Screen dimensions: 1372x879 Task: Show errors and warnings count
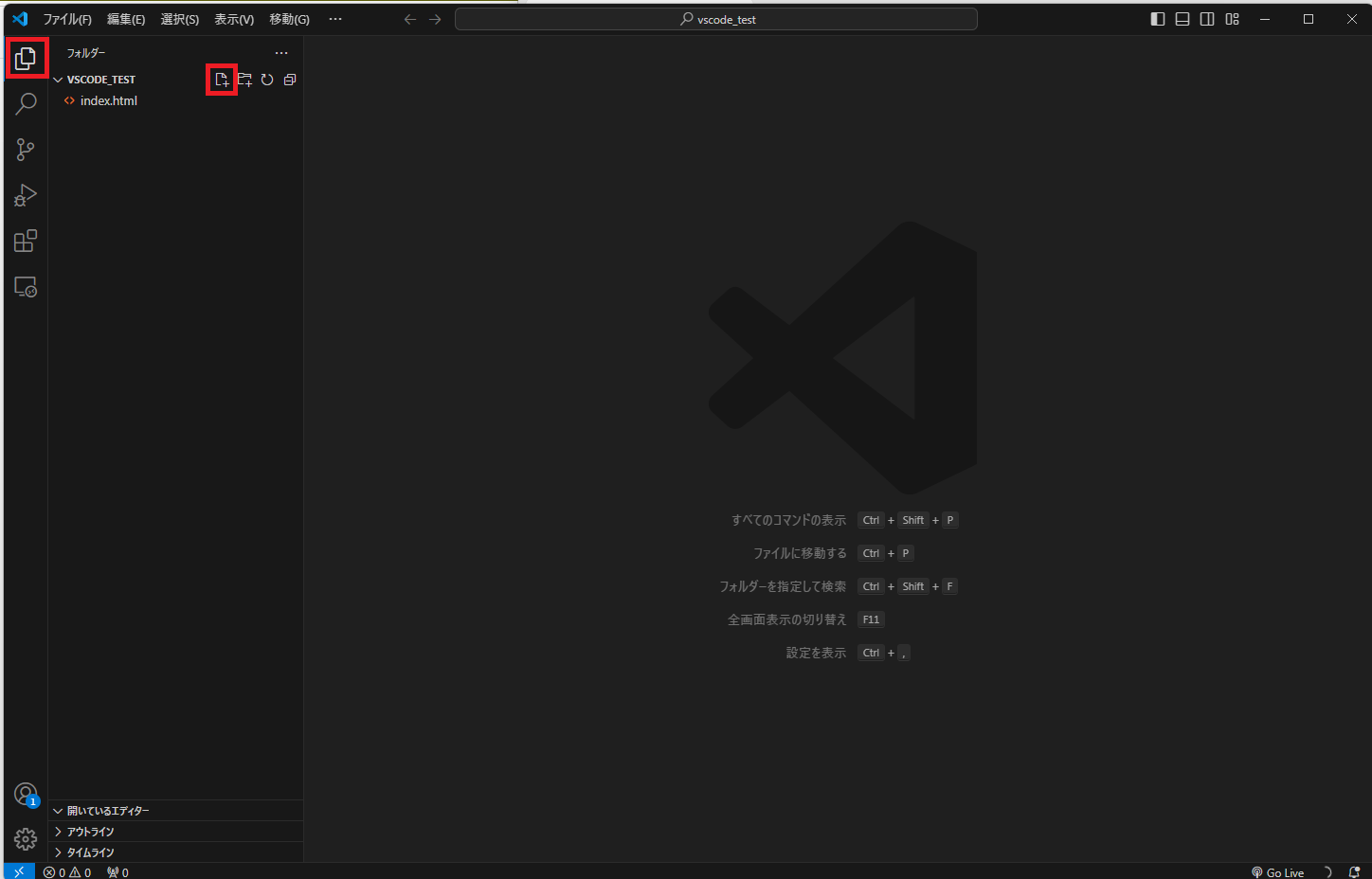tap(67, 872)
